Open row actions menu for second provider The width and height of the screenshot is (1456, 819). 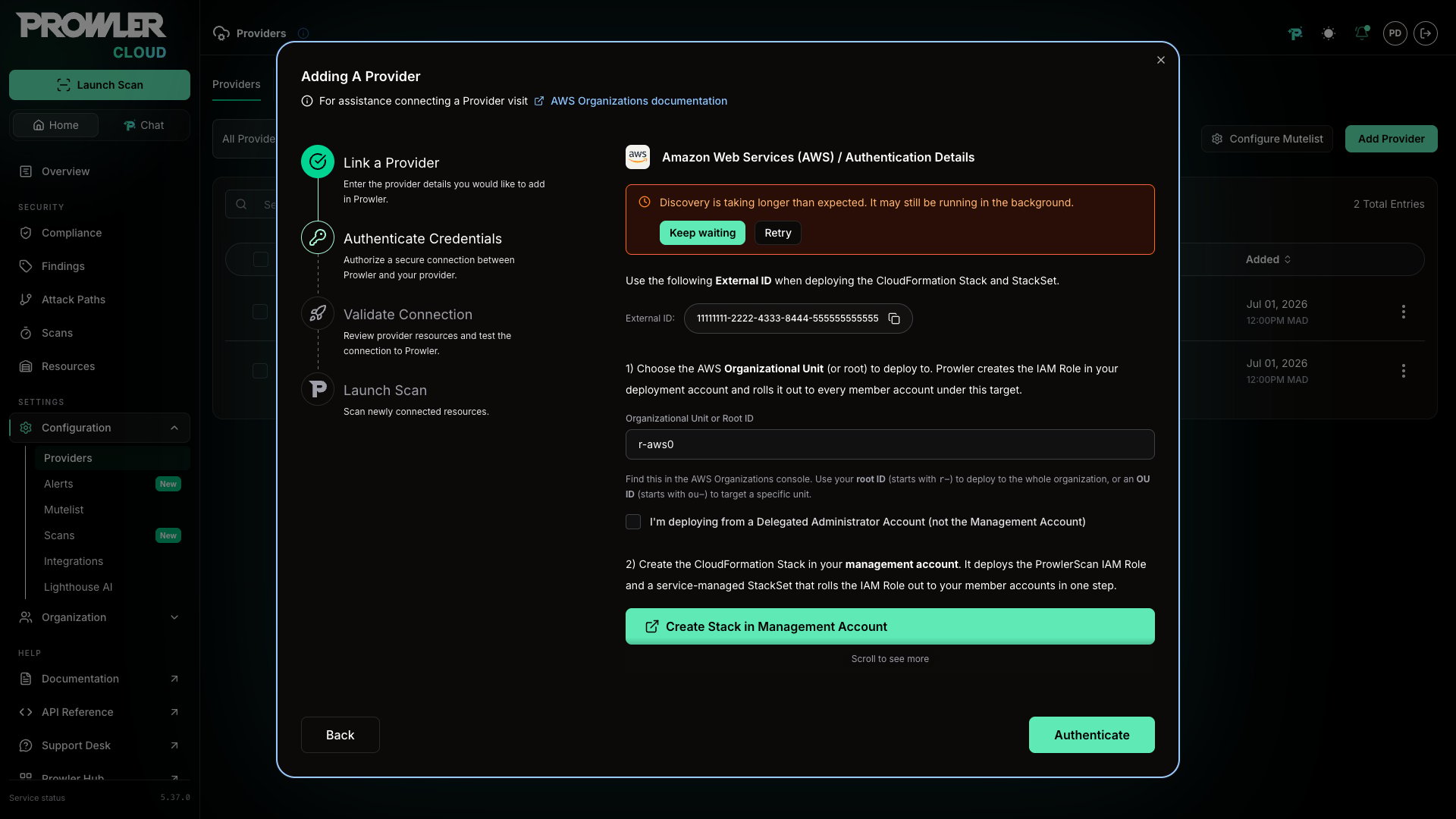pos(1404,371)
